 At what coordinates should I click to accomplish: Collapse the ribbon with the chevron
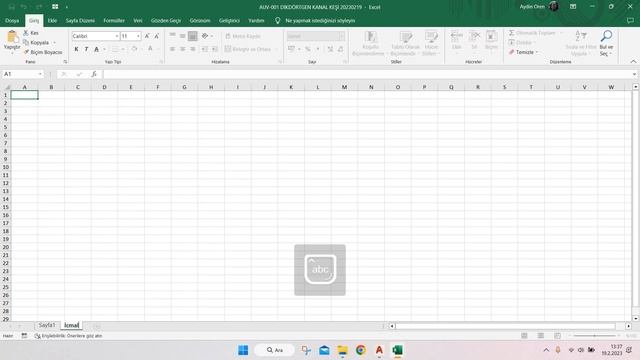[x=633, y=62]
